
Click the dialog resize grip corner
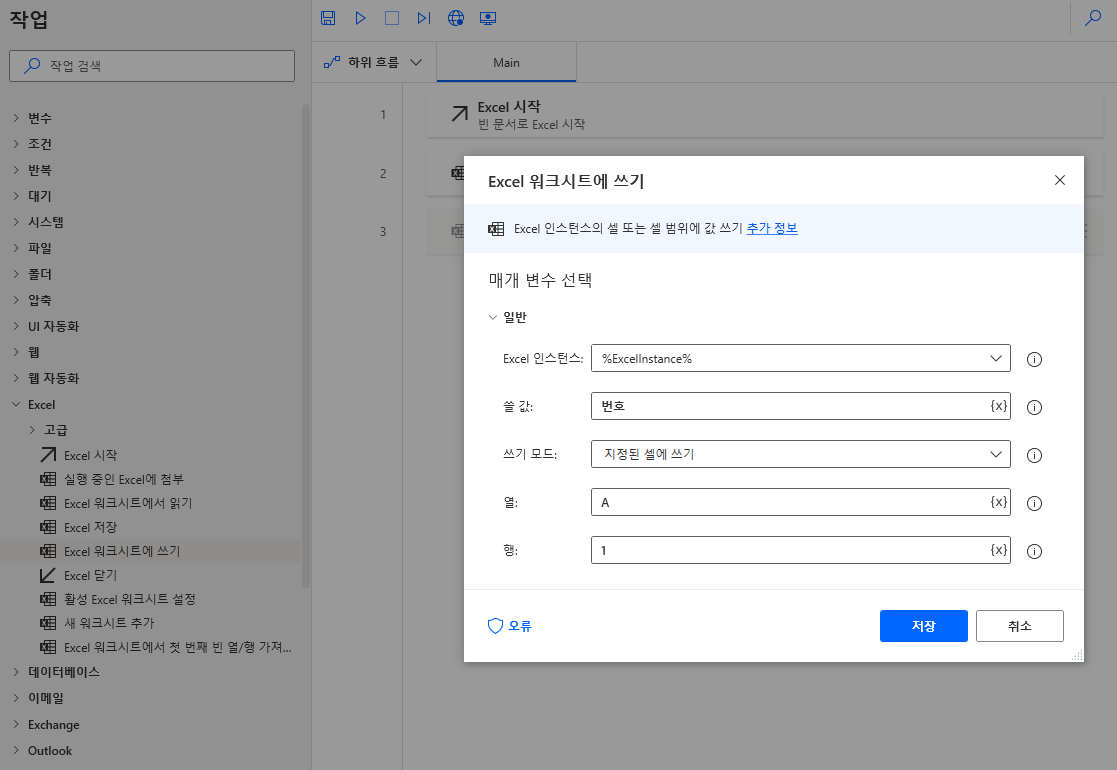click(x=1077, y=655)
